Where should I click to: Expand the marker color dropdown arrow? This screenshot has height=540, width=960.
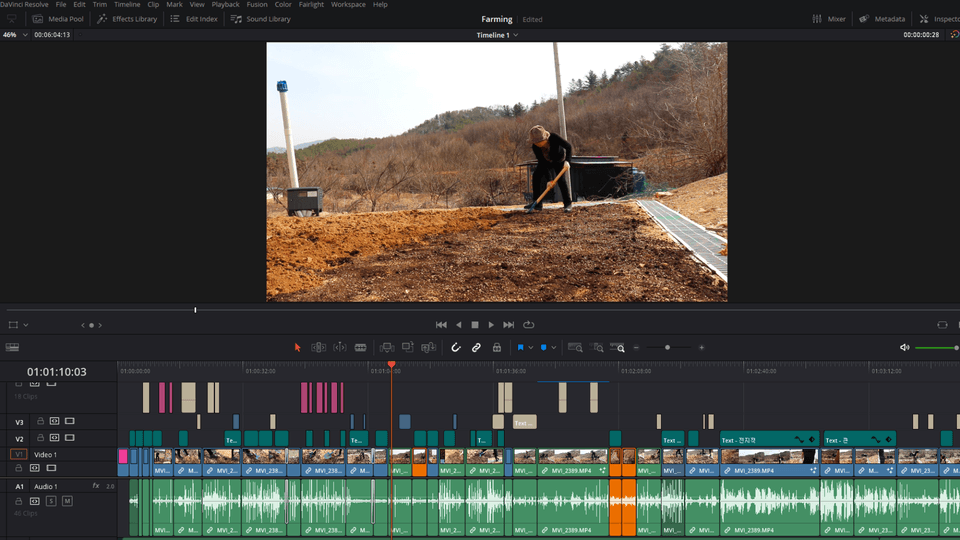[554, 347]
